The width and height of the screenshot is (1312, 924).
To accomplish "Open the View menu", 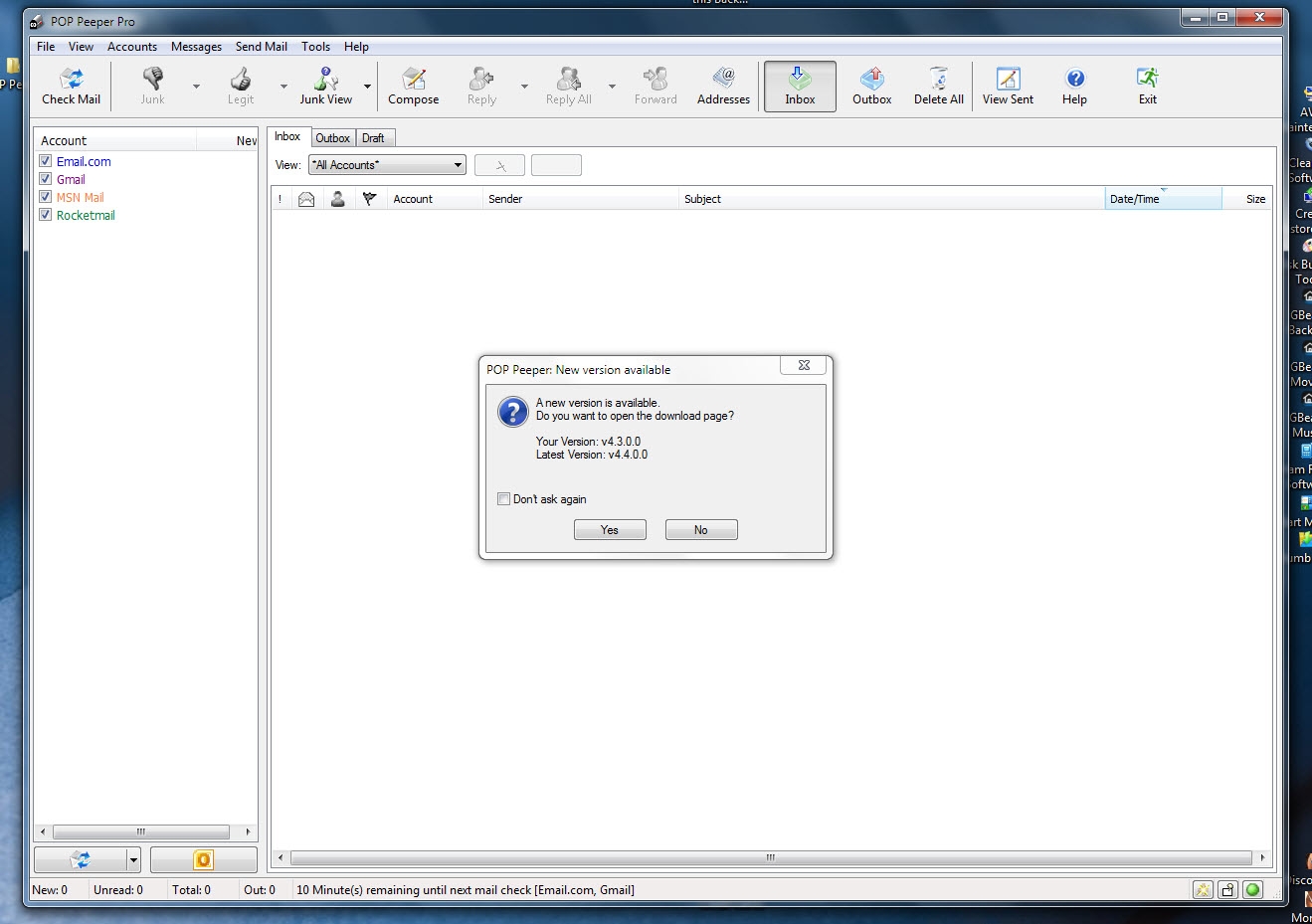I will (81, 47).
